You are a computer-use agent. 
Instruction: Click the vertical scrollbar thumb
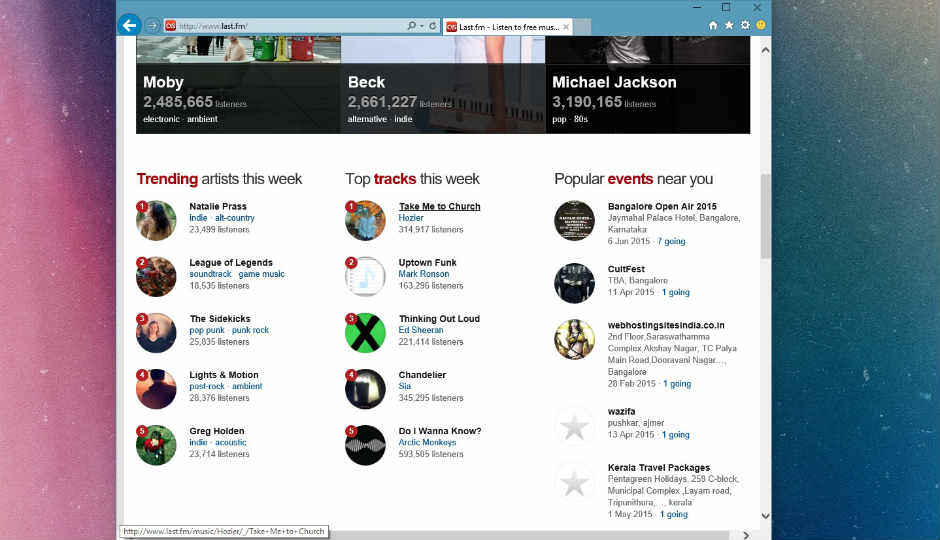766,216
